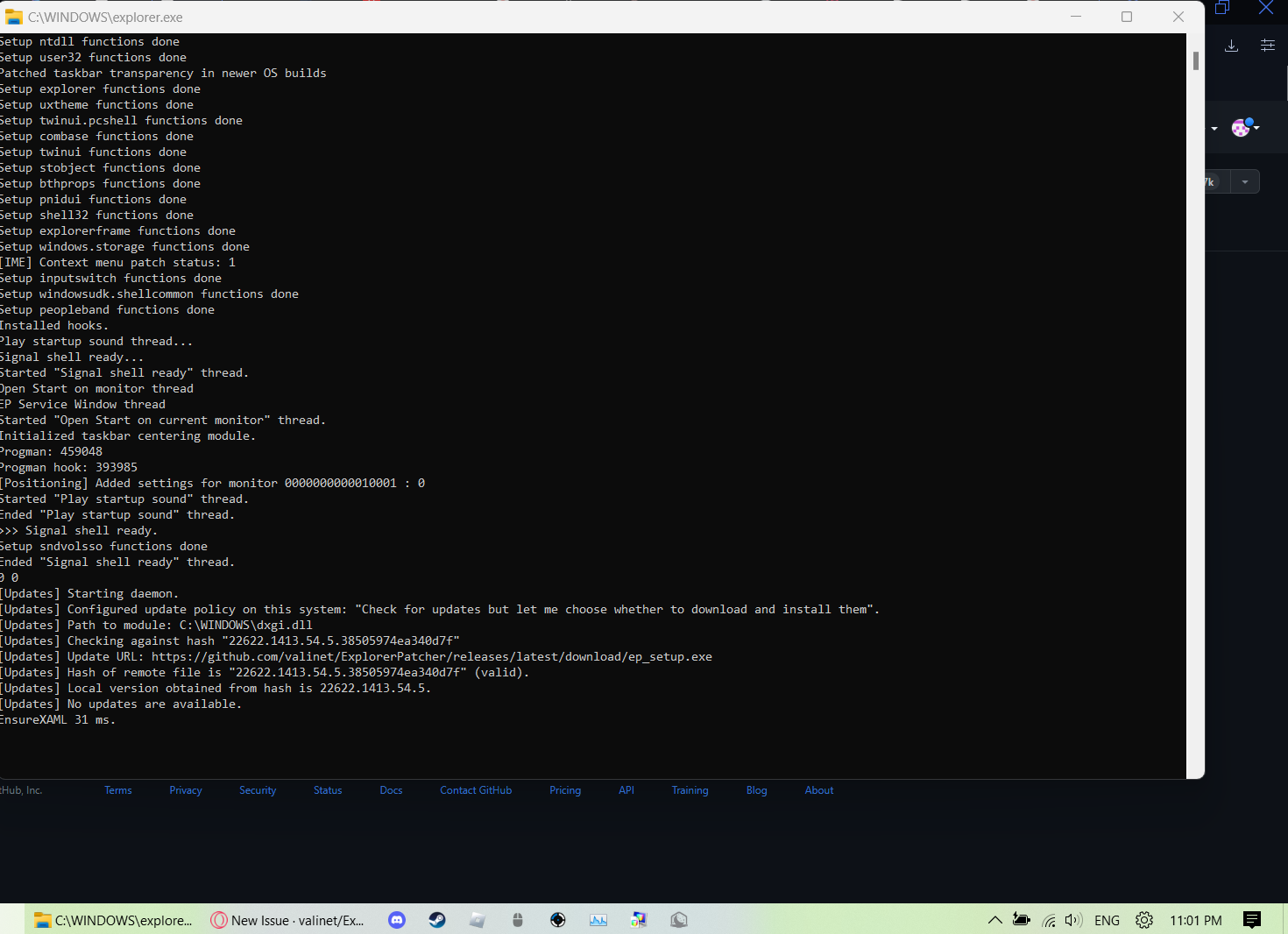The image size is (1288, 934).
Task: Select Pricing in the footer navigation
Action: tap(564, 789)
